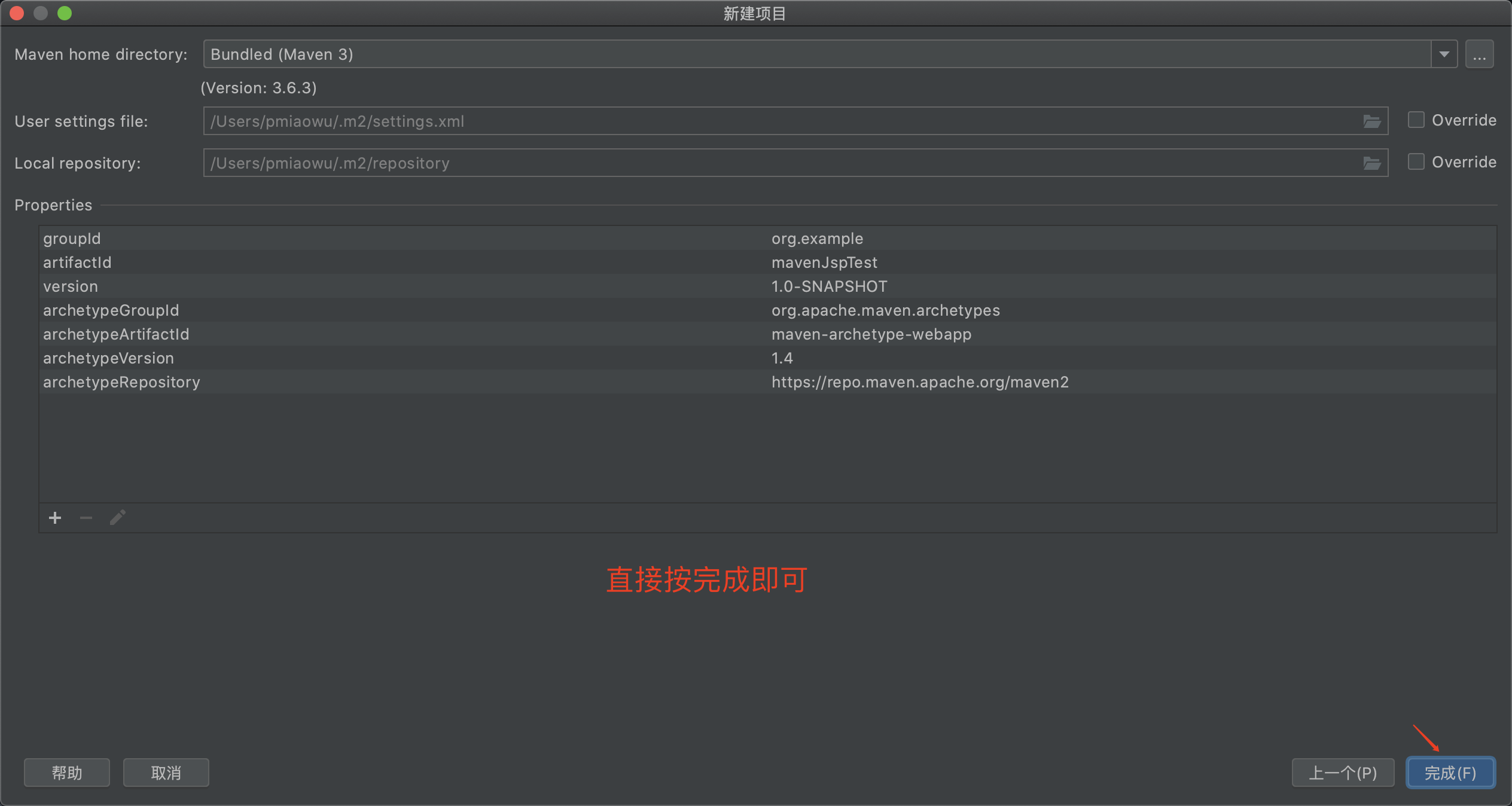Open help with 帮助 button

pos(66,773)
